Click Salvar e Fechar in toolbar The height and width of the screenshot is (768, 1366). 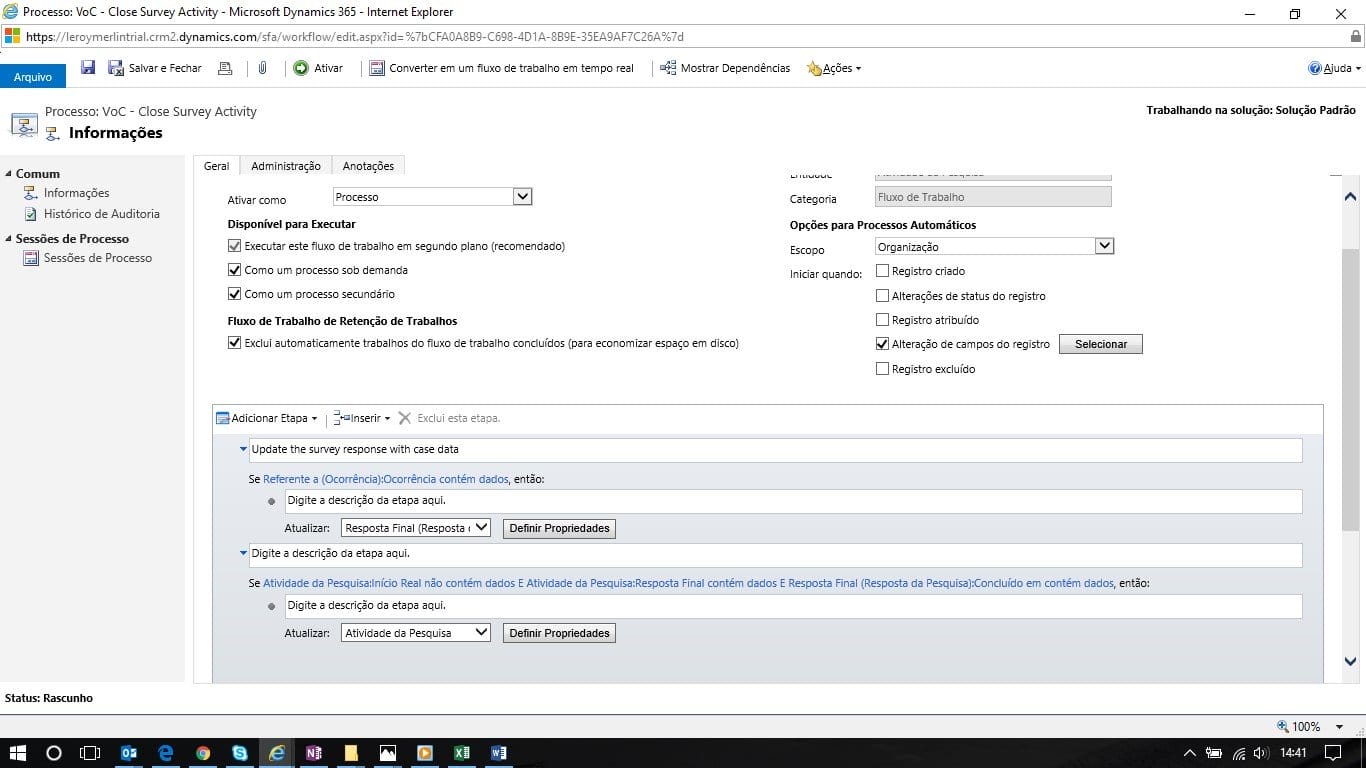155,68
